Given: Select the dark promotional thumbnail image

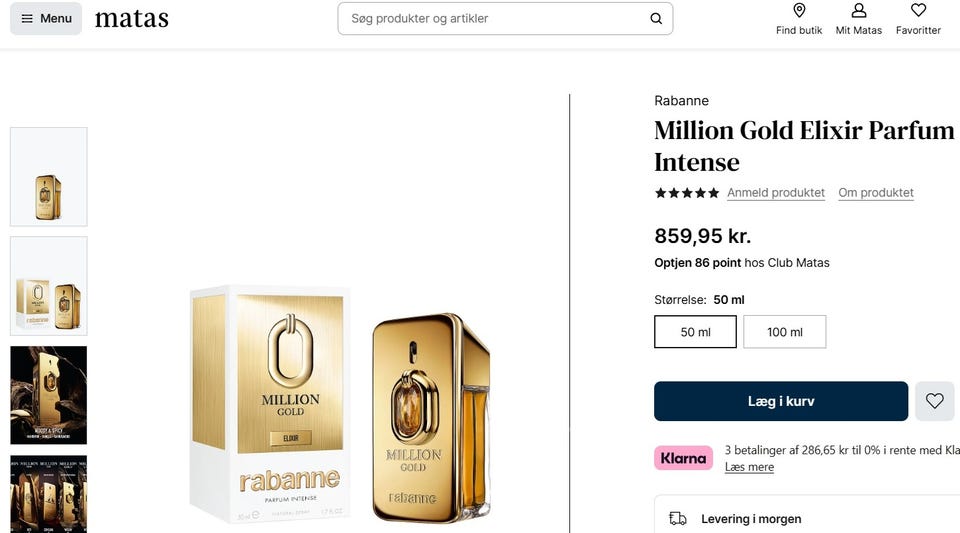Looking at the screenshot, I should pyautogui.click(x=48, y=394).
